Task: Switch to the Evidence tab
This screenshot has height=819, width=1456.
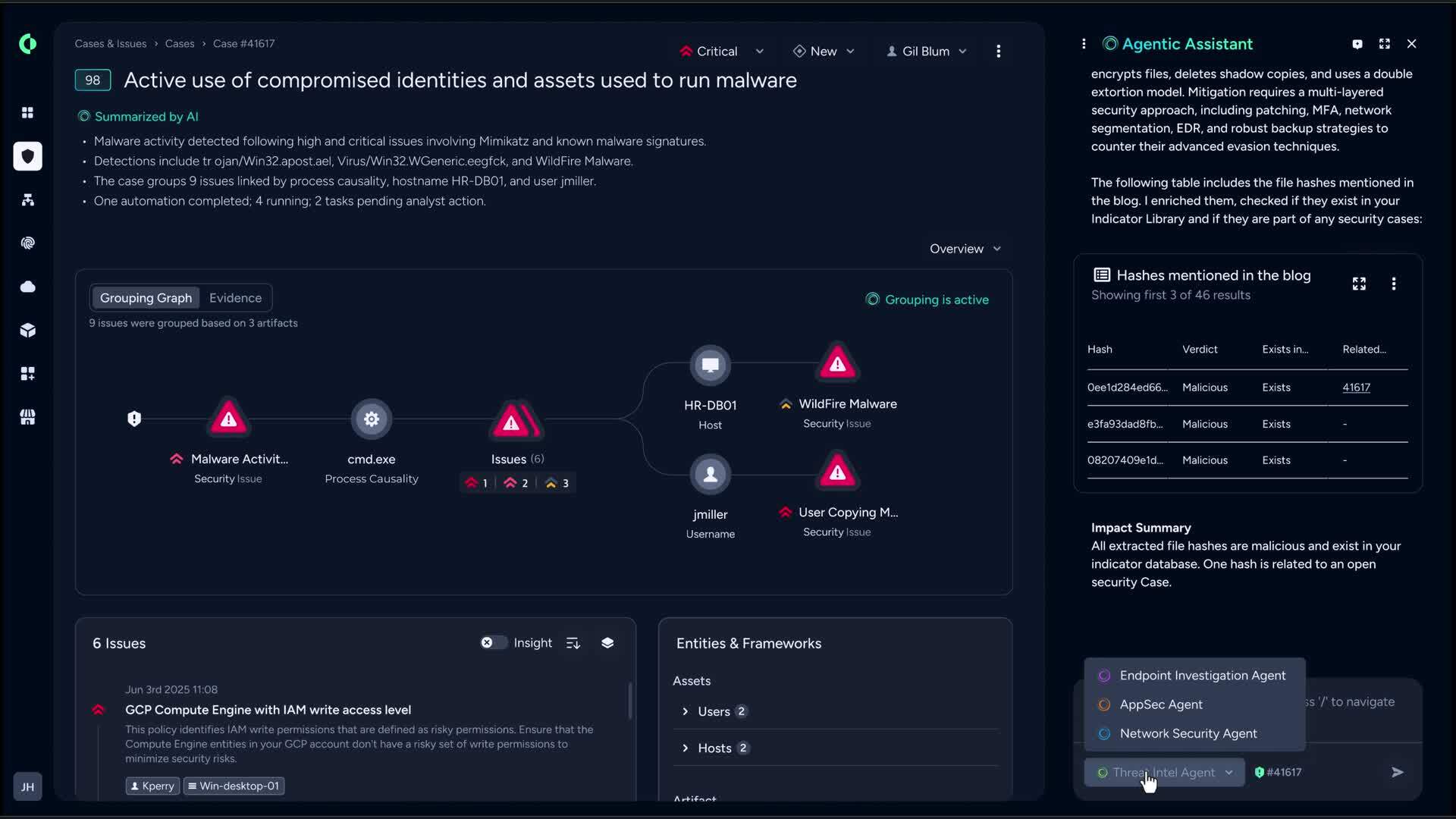Action: 235,298
